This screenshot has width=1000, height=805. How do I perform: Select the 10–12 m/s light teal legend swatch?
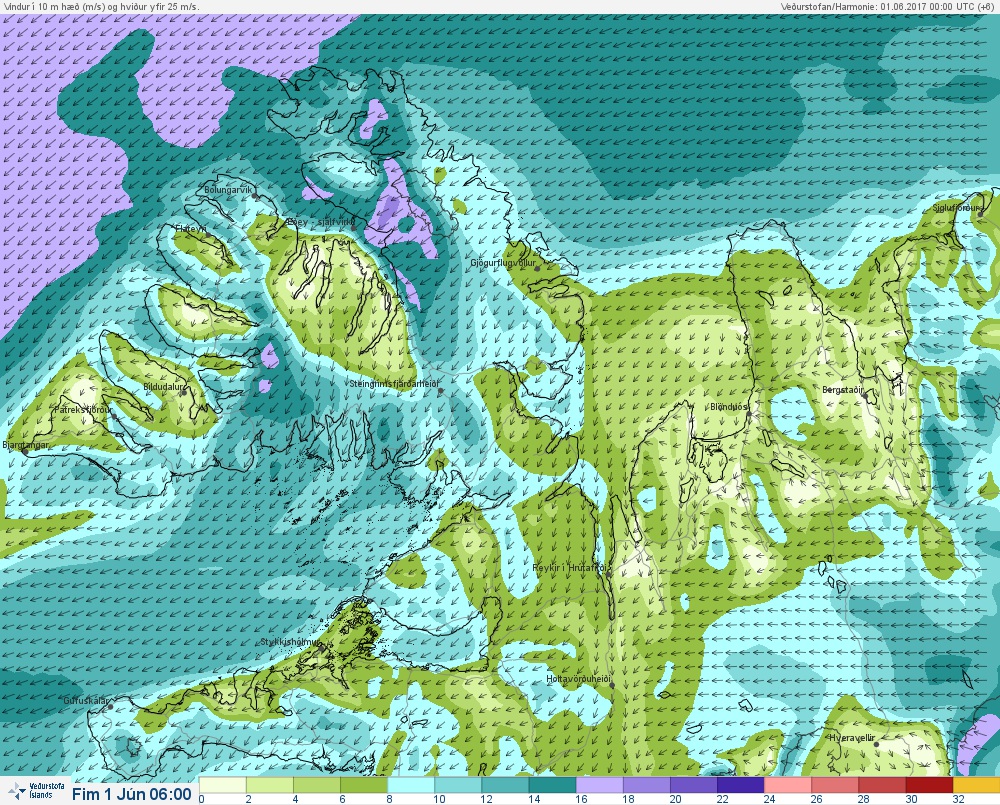[x=459, y=785]
